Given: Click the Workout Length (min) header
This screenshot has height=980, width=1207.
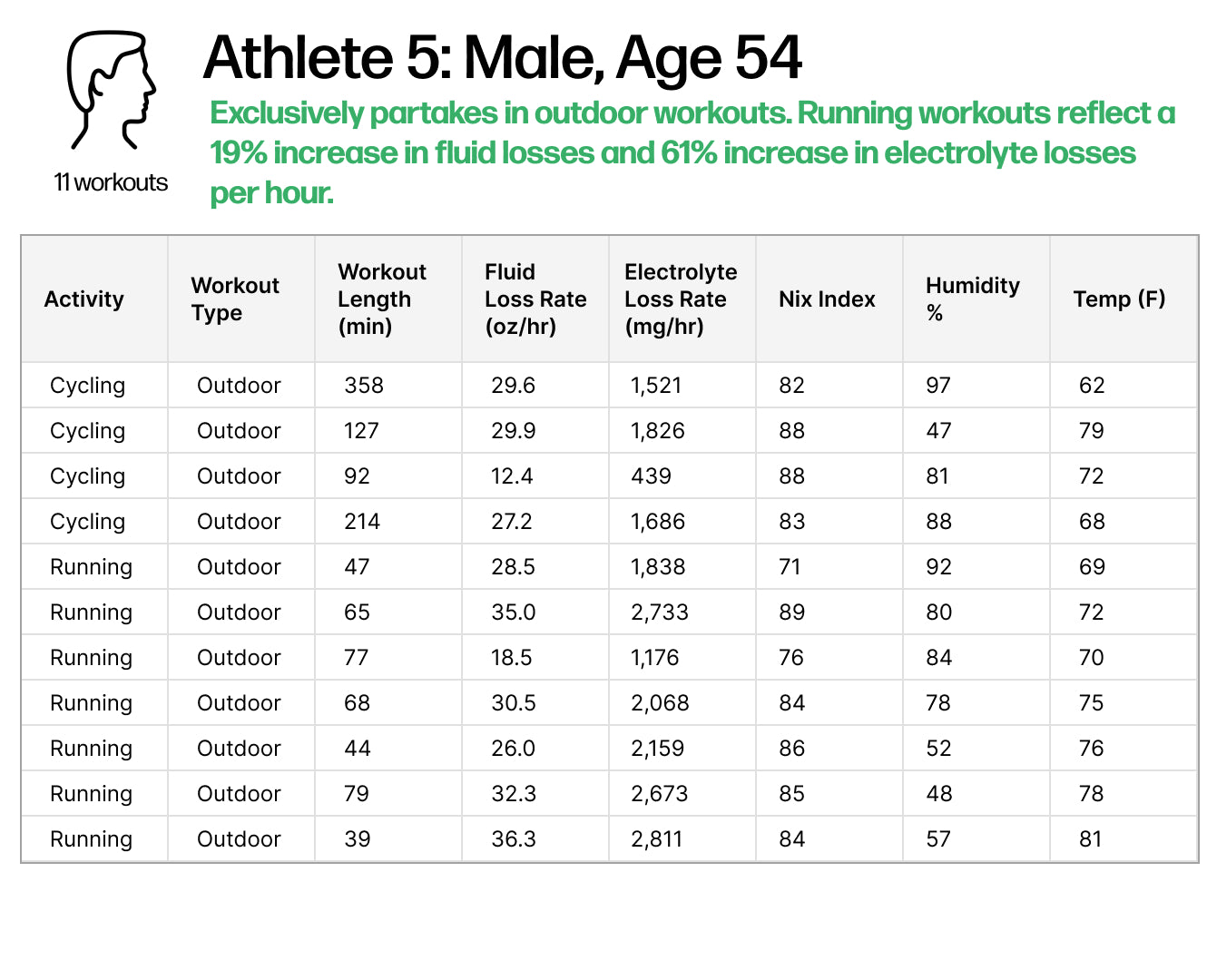Looking at the screenshot, I should coord(382,299).
